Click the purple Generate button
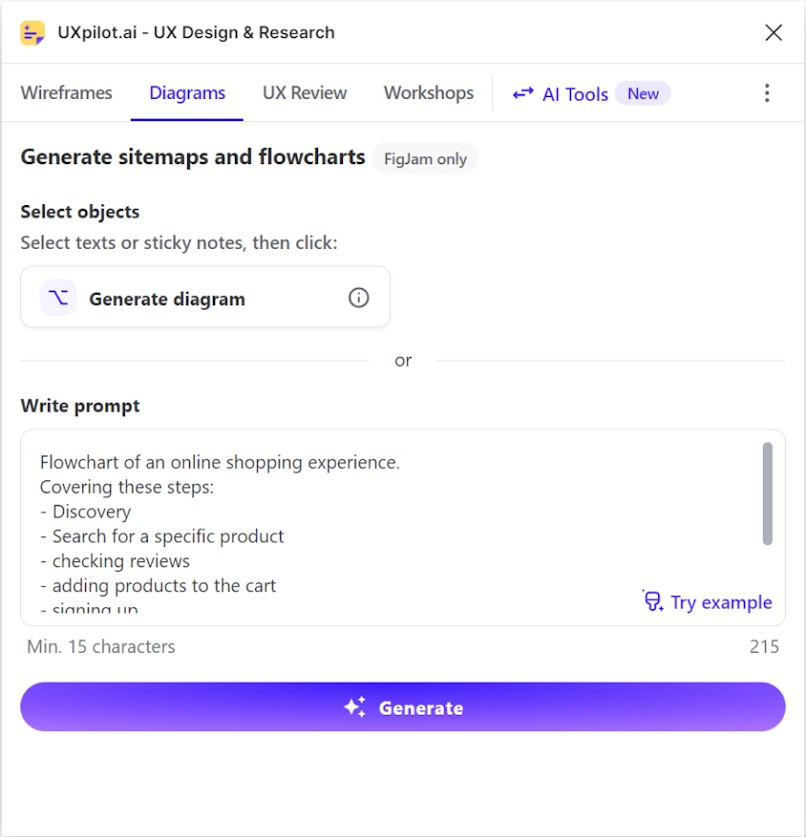The image size is (806, 837). click(403, 707)
